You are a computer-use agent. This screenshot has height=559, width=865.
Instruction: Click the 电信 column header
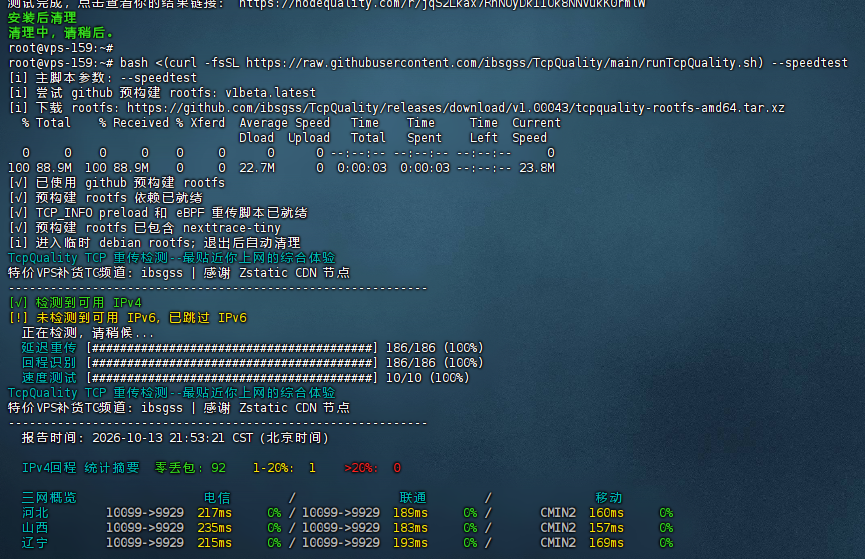point(217,498)
